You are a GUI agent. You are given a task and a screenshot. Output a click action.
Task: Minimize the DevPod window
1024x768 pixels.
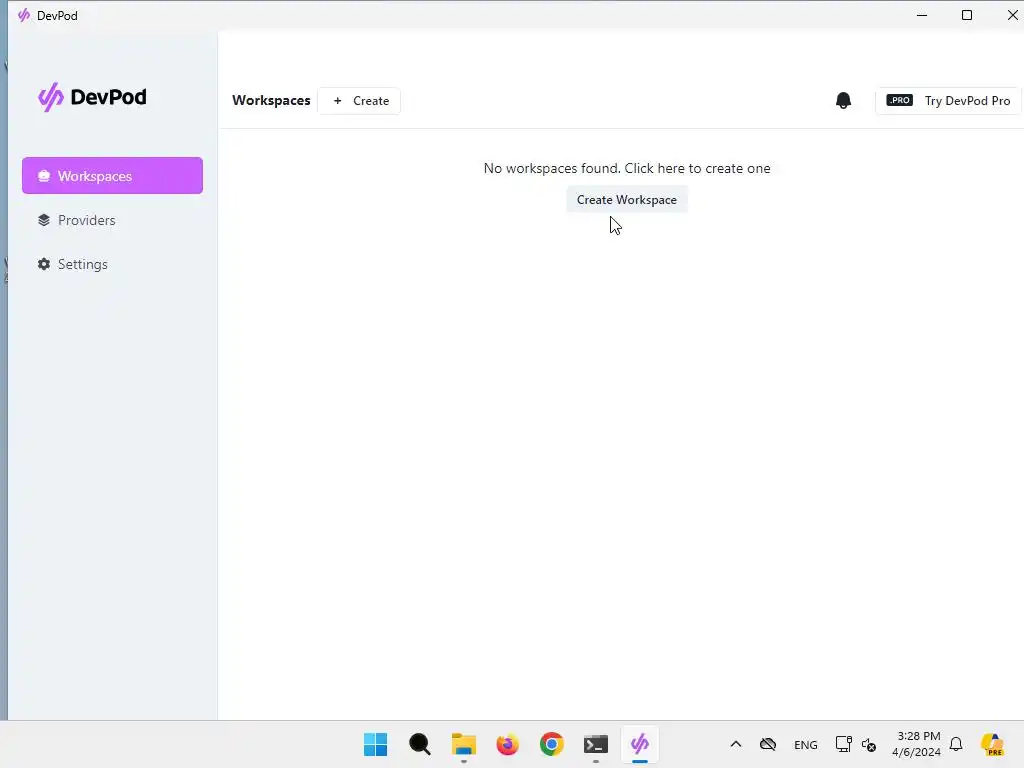(x=922, y=15)
